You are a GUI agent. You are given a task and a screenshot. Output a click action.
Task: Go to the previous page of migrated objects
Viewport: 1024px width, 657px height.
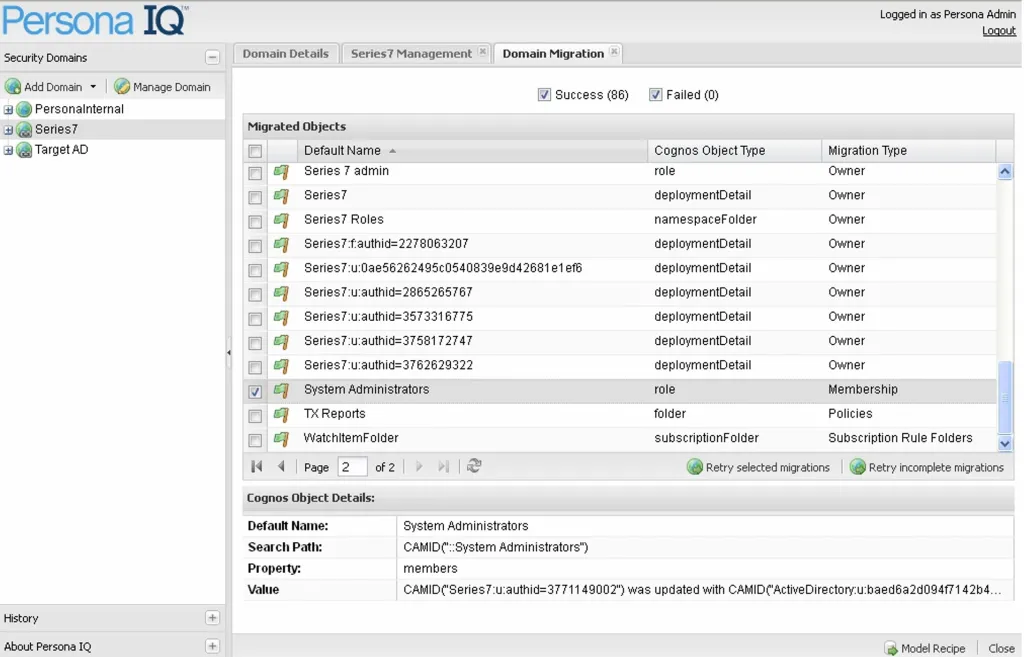pyautogui.click(x=281, y=466)
